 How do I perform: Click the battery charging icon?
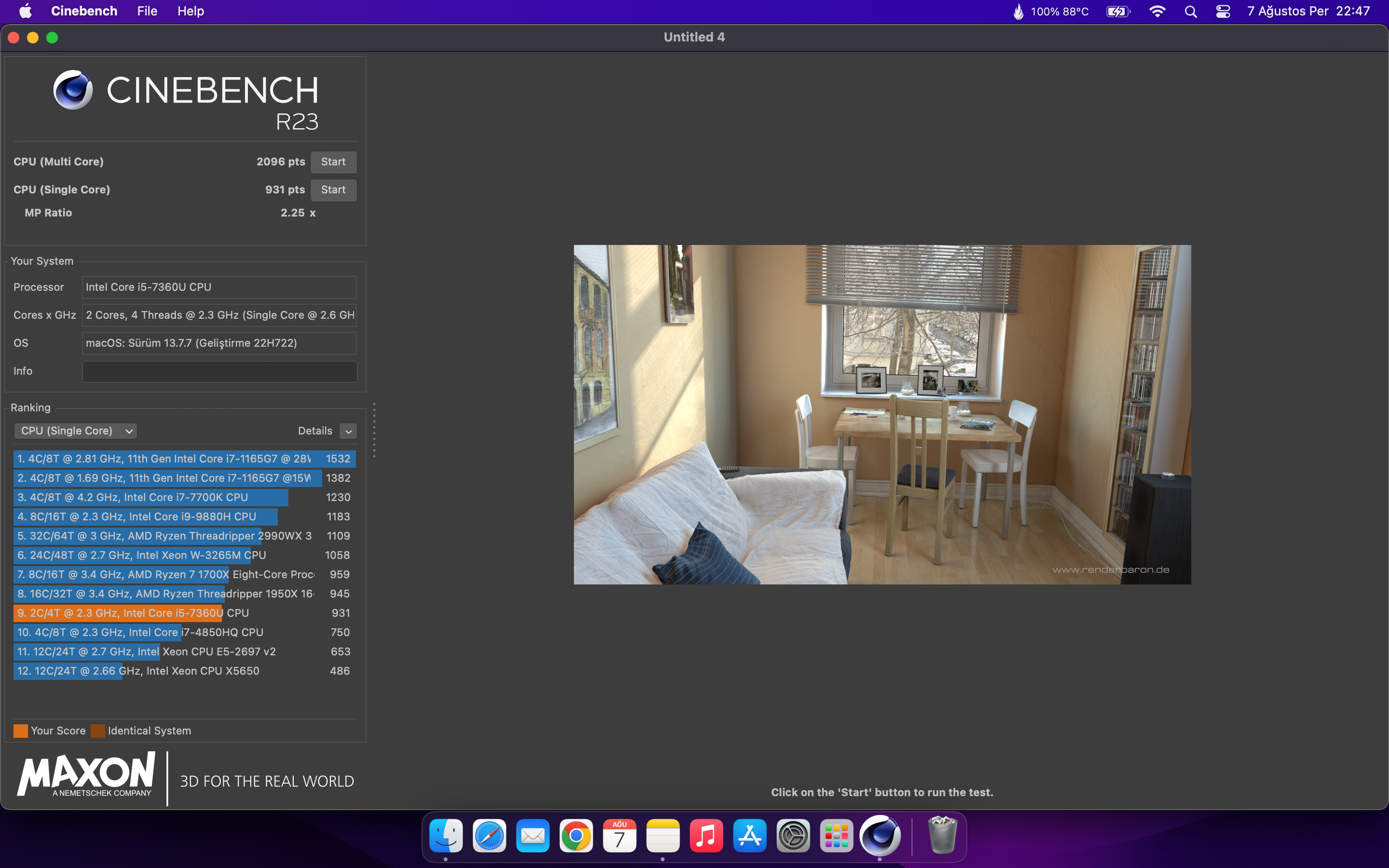coord(1117,12)
